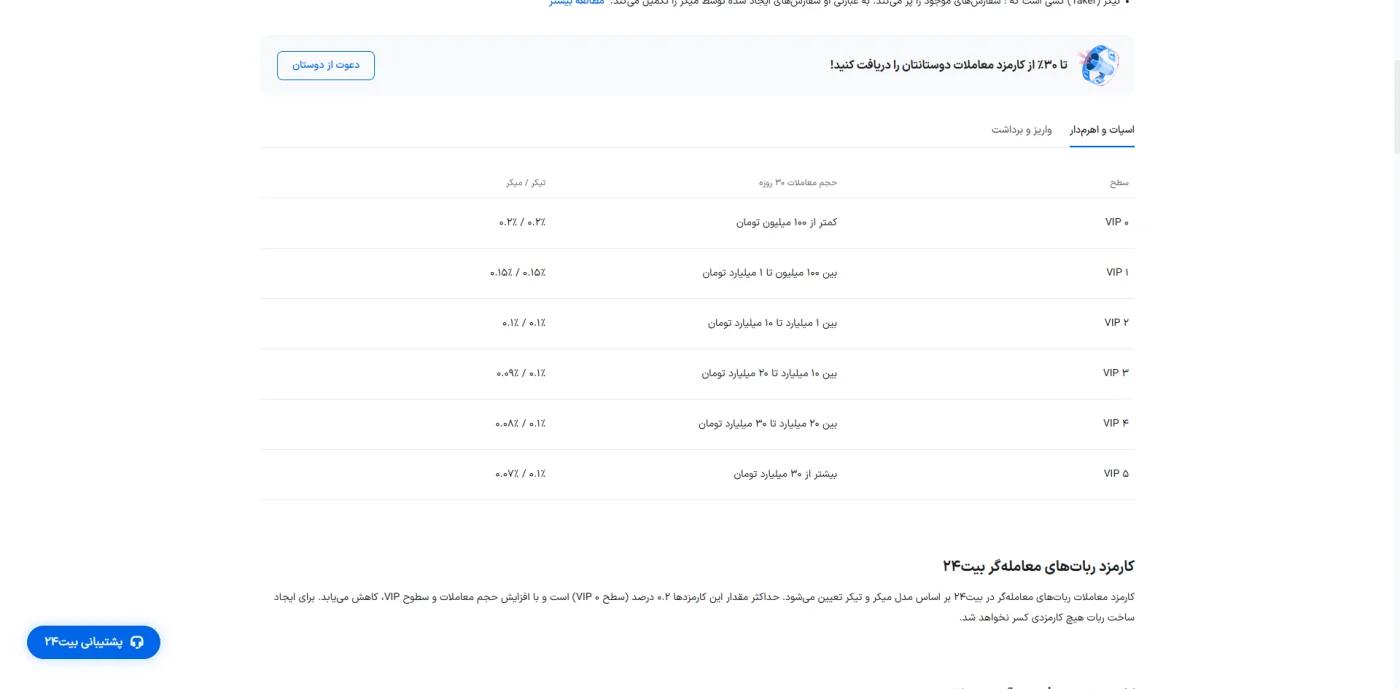Select the VIP ۰ level cell
This screenshot has width=1400, height=689.
(x=1117, y=222)
